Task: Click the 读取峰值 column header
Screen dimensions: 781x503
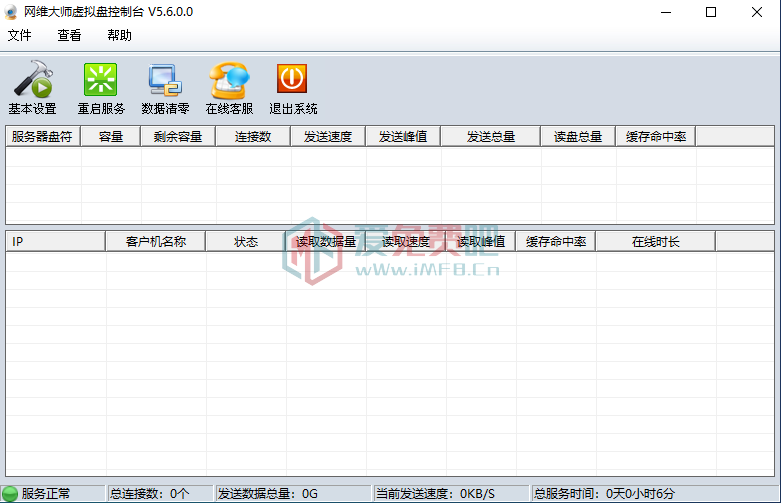Action: 481,242
